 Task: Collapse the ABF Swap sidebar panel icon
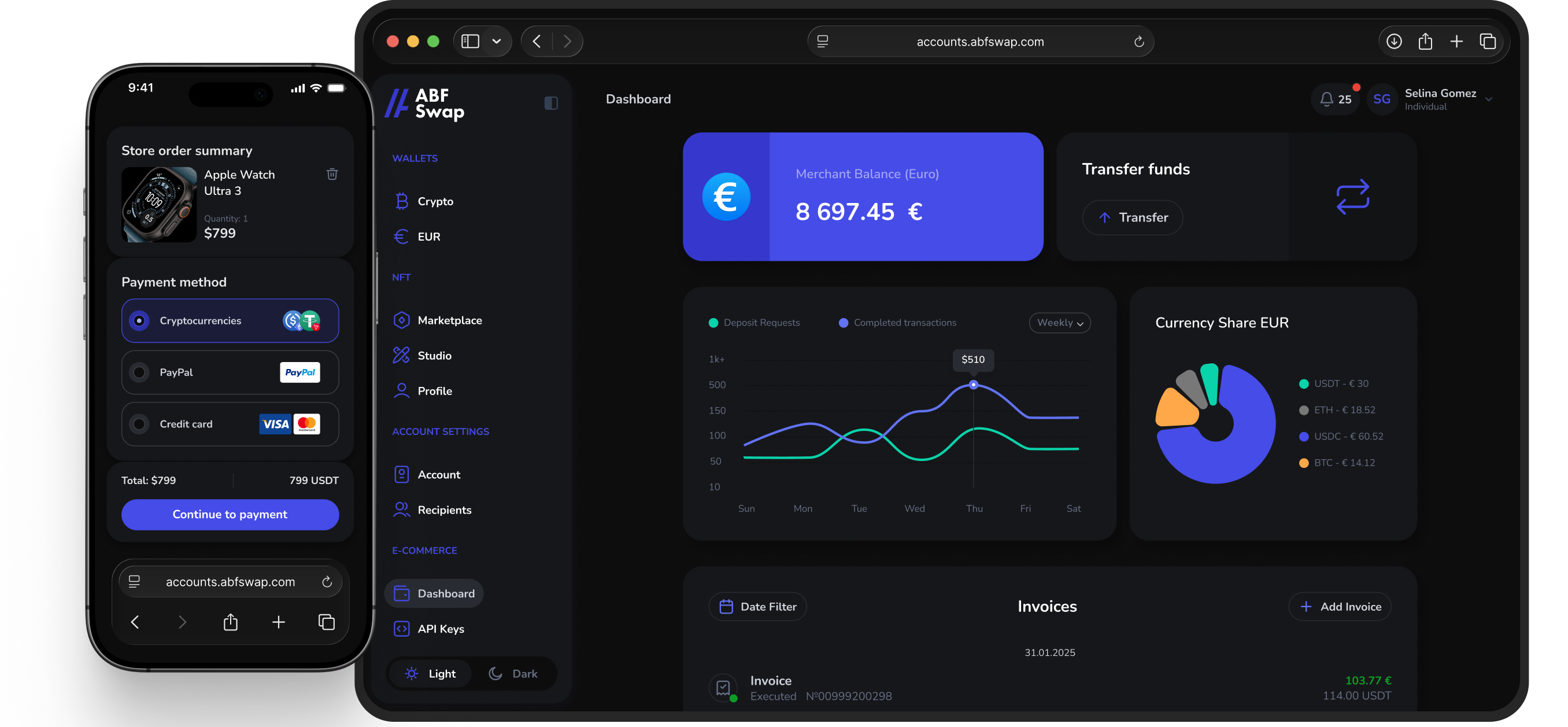pos(550,103)
